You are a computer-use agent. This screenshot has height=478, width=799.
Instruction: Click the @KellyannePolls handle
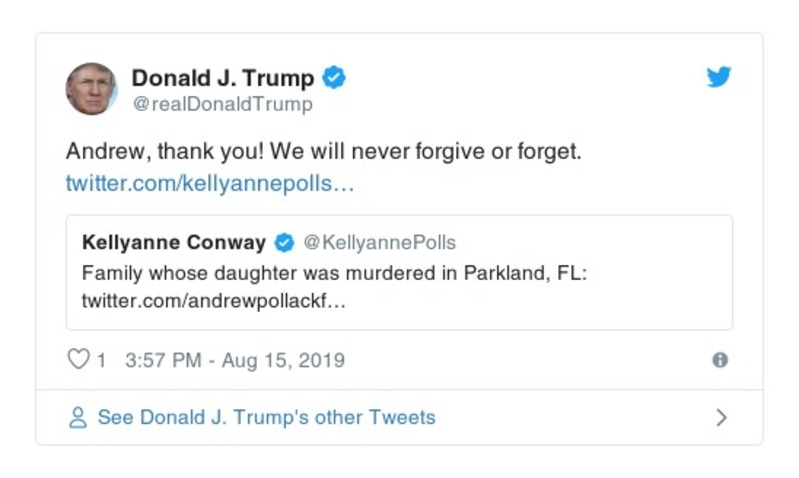pyautogui.click(x=379, y=243)
